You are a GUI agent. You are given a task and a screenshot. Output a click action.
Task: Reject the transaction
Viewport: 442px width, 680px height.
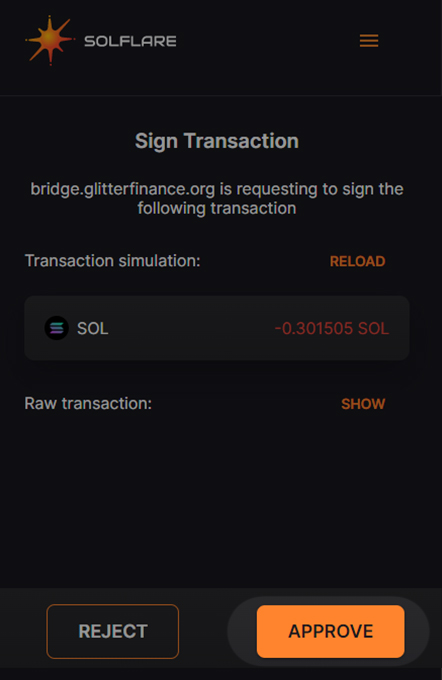(x=113, y=631)
